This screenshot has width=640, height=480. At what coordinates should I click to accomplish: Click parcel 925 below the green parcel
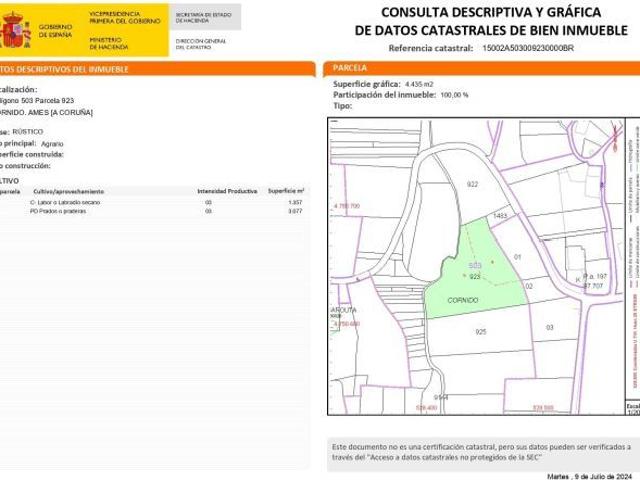(x=480, y=331)
